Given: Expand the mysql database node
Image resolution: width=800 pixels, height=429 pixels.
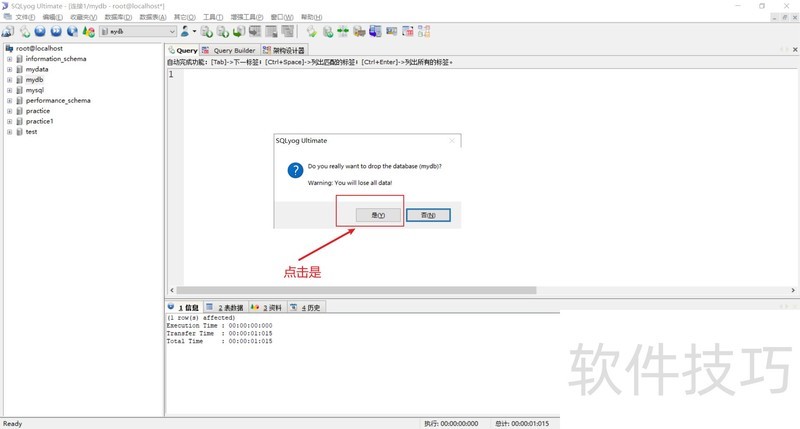Looking at the screenshot, I should point(9,90).
